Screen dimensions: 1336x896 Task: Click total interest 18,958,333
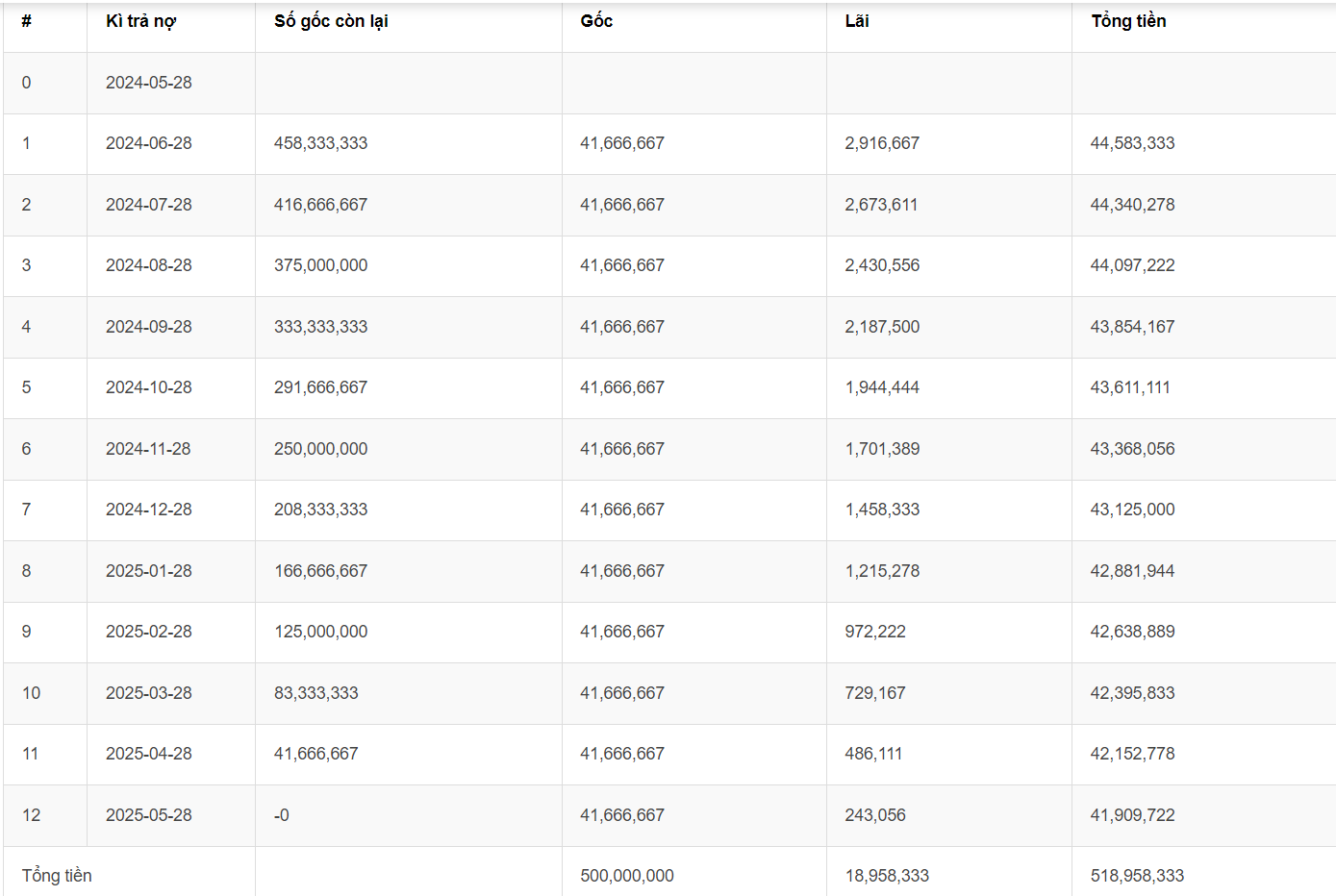tap(887, 876)
